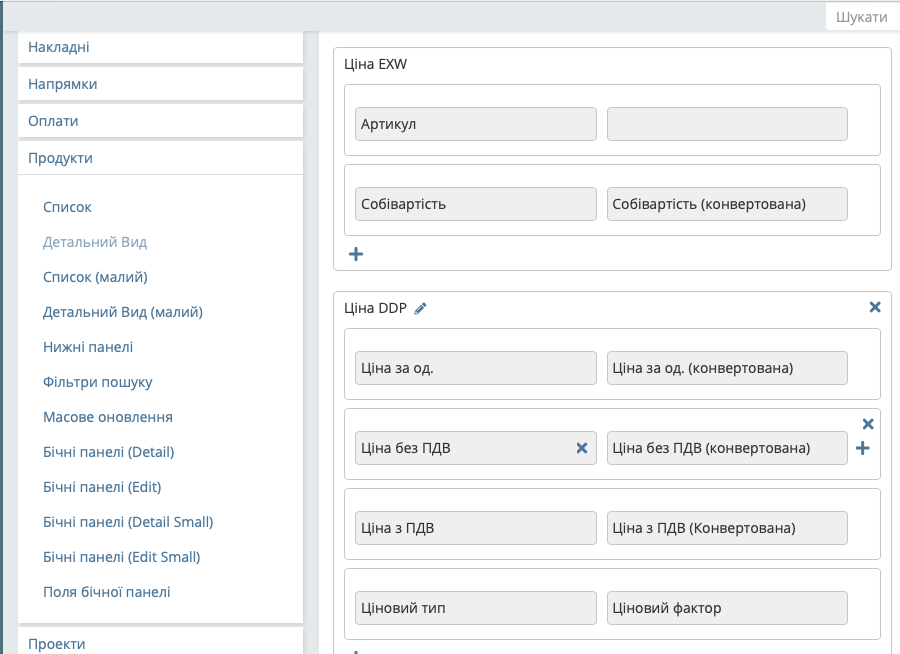Image resolution: width=900 pixels, height=654 pixels.
Task: Select Детальний Вид layout
Action: pos(95,242)
